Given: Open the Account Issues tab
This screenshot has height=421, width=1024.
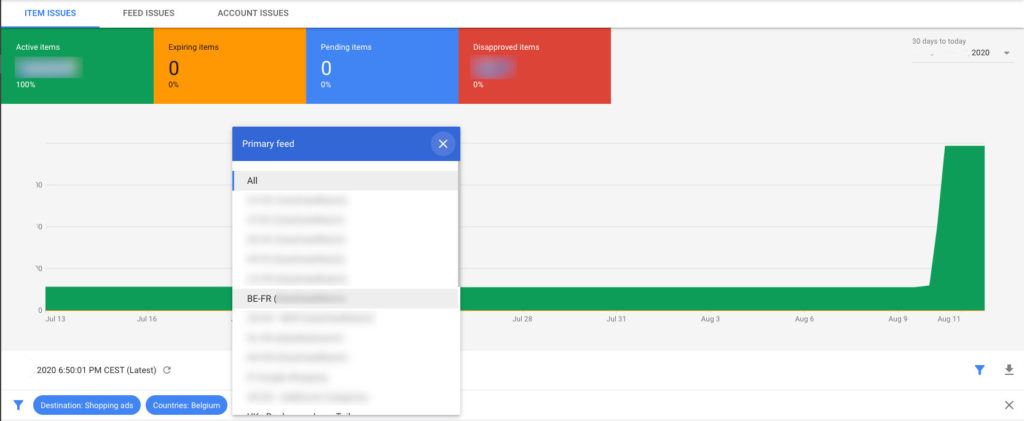Looking at the screenshot, I should [x=253, y=14].
